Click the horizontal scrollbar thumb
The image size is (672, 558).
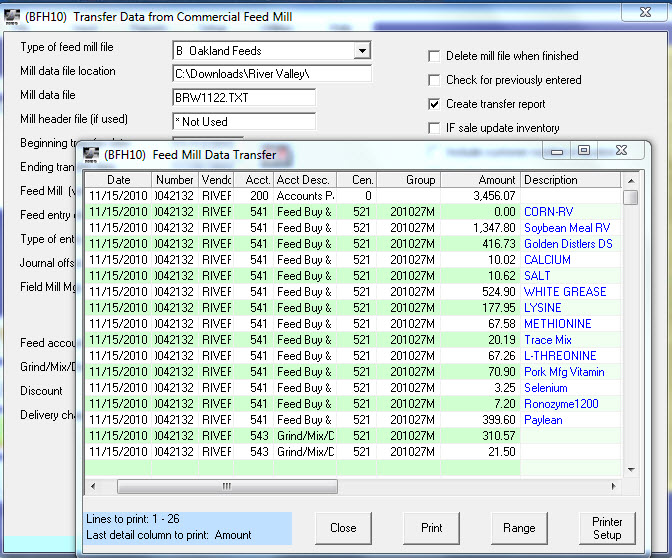click(226, 486)
